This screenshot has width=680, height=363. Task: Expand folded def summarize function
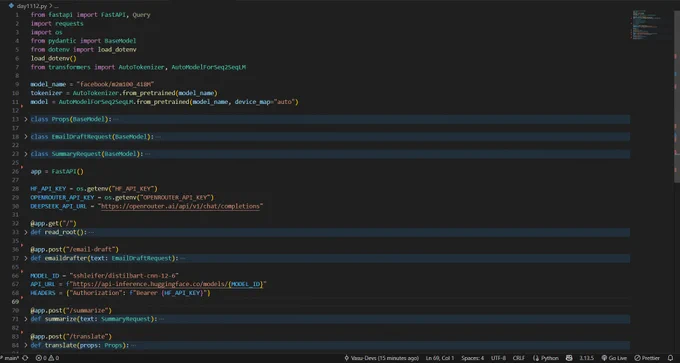tap(26, 319)
